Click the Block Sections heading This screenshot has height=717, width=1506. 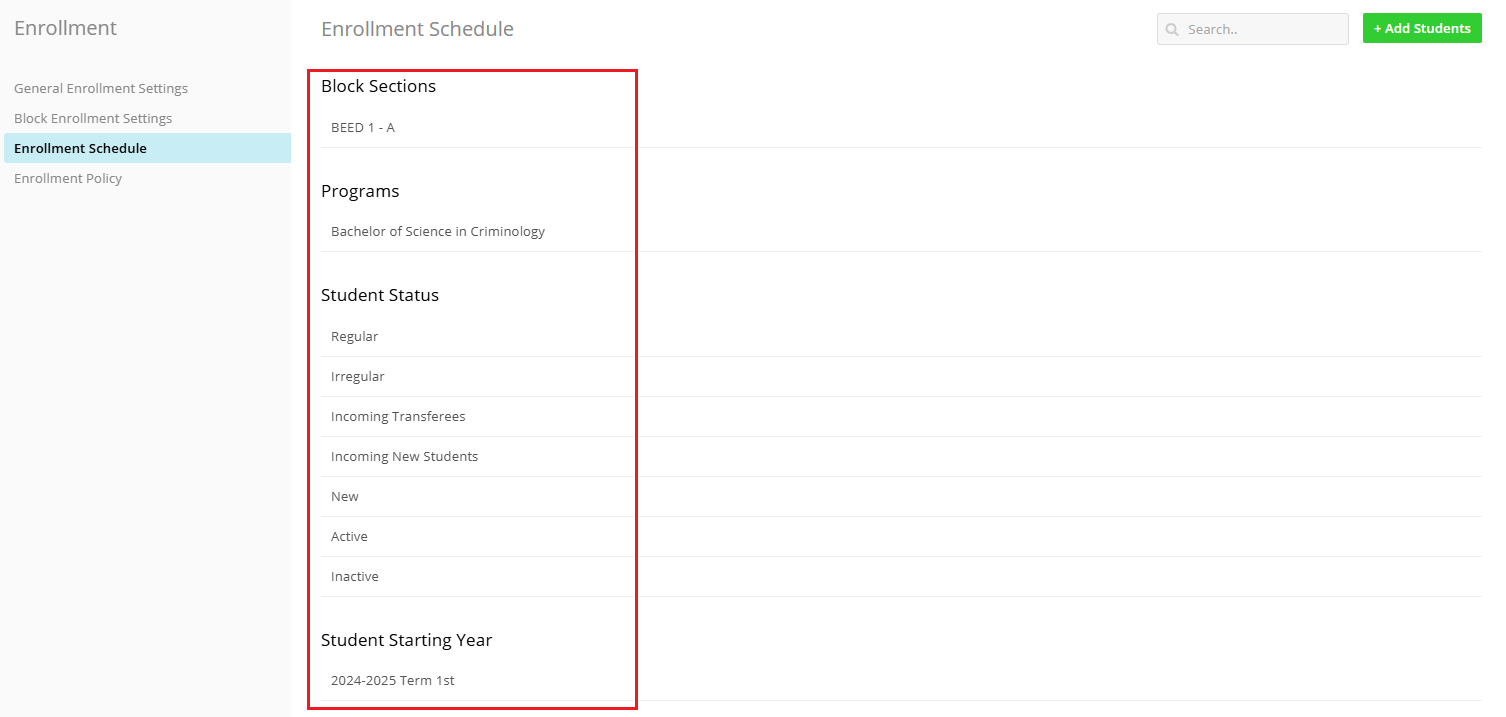[378, 86]
